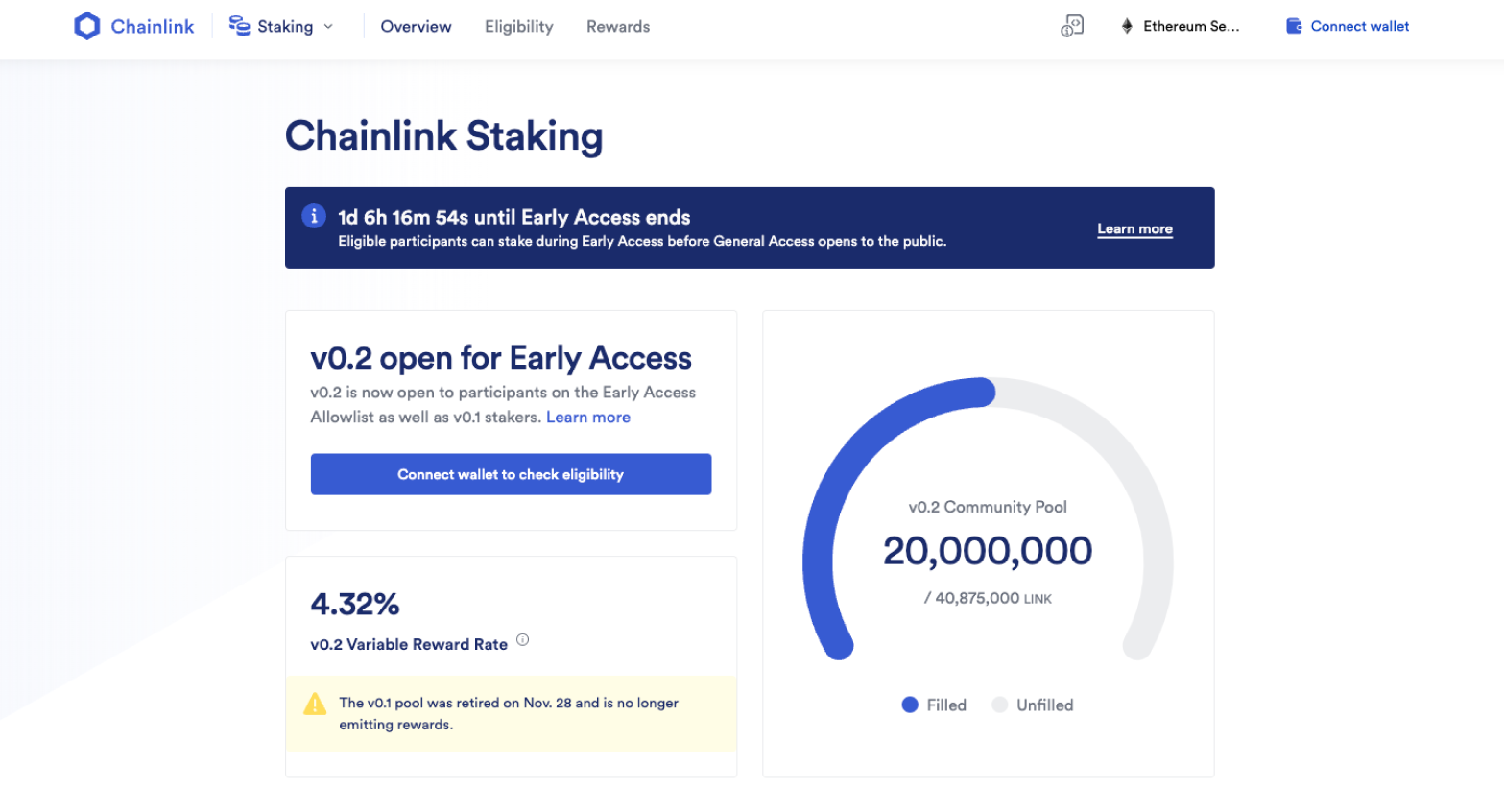
Task: Click the info circle next to Variable Reward Rate
Action: [522, 639]
